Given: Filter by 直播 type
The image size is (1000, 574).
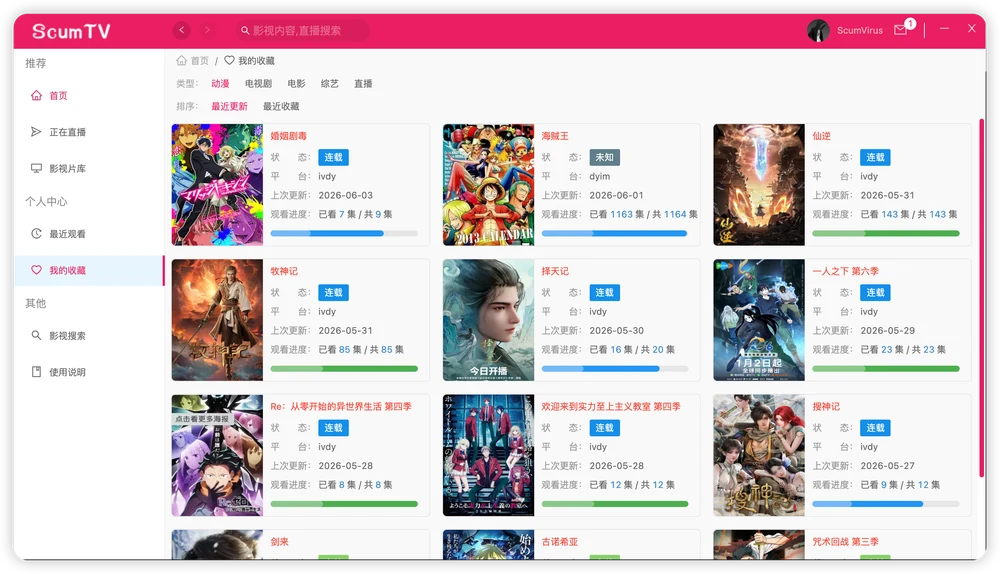Looking at the screenshot, I should [x=364, y=84].
